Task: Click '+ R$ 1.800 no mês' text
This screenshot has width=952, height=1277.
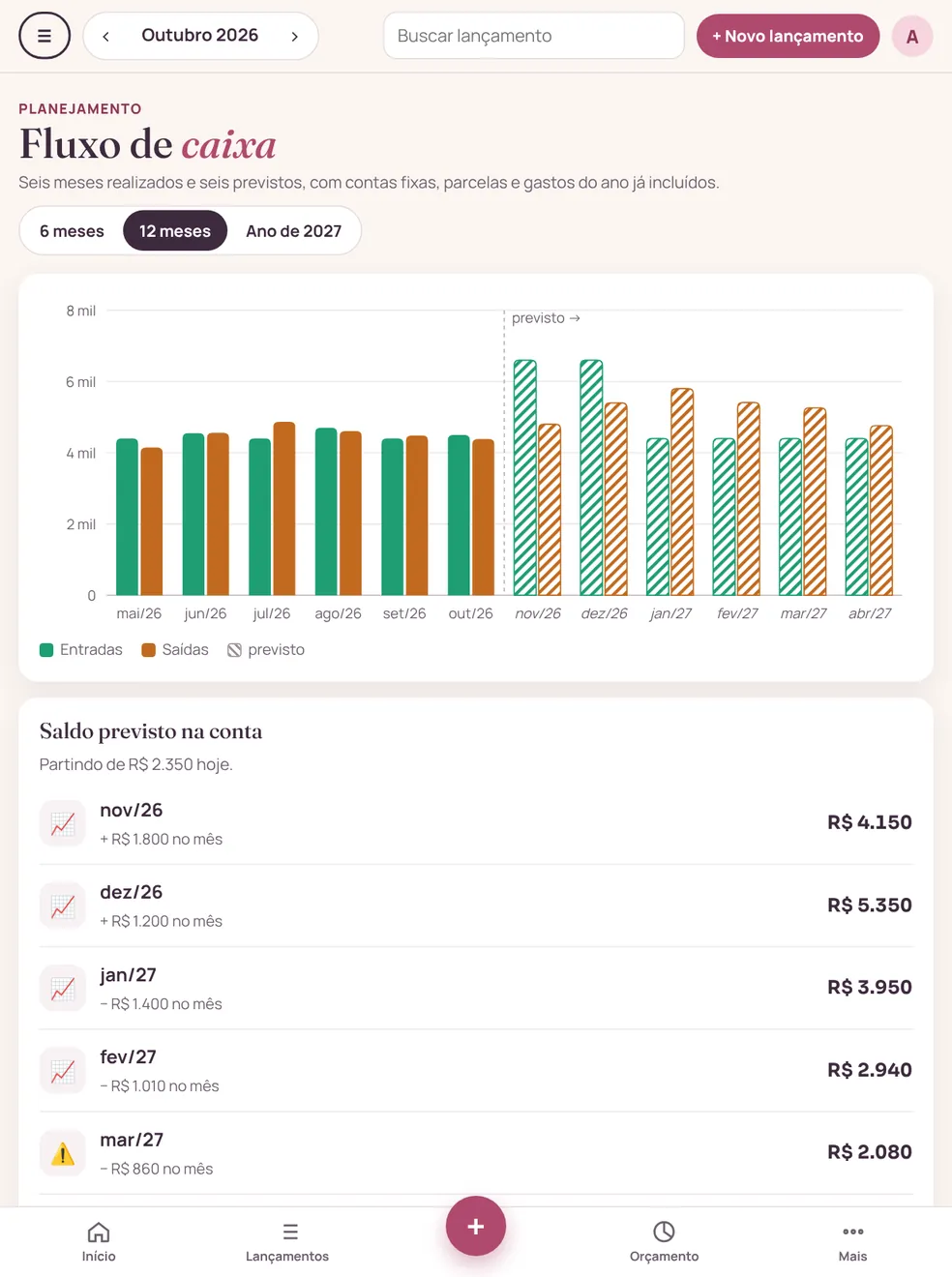Action: (162, 840)
